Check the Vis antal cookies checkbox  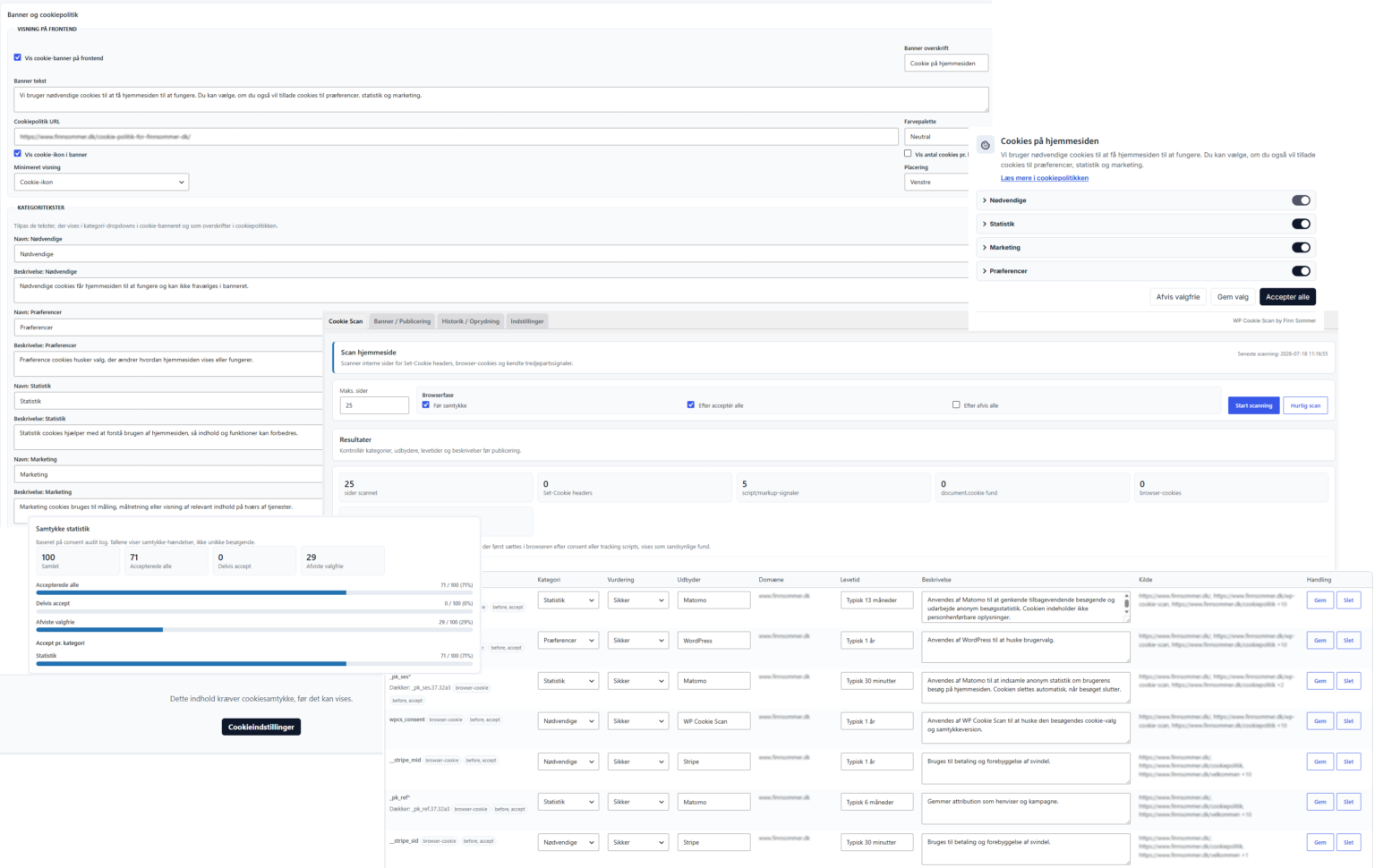coord(908,154)
